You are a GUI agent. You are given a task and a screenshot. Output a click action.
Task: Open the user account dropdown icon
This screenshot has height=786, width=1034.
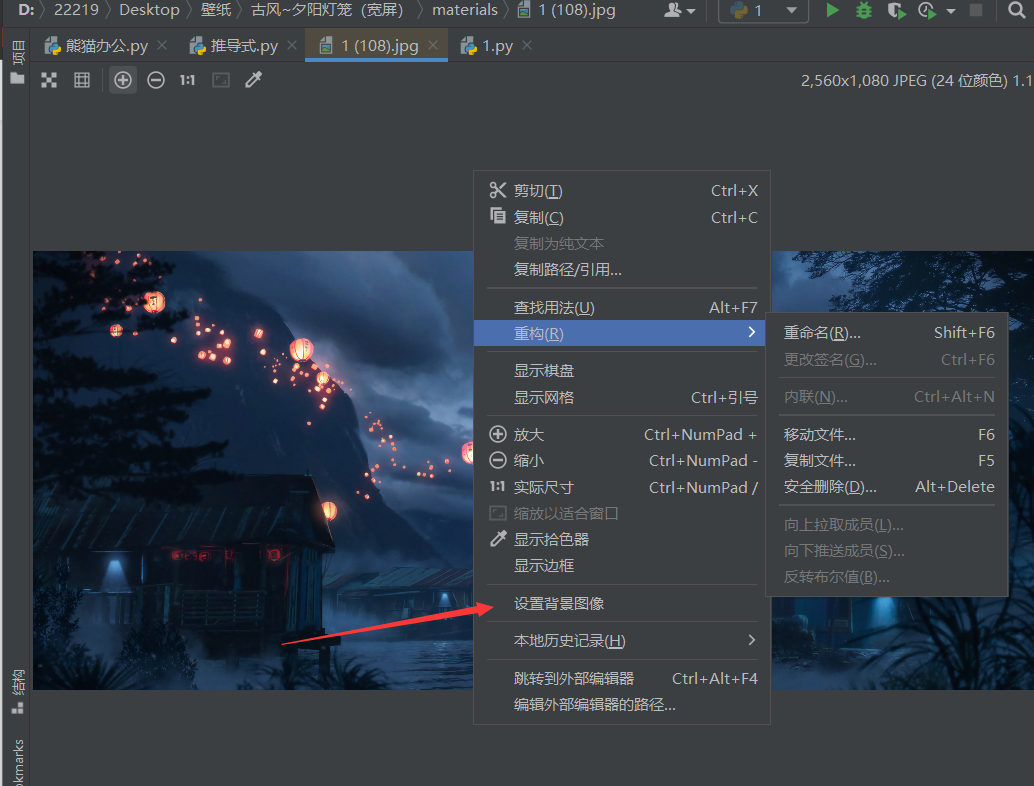coord(680,10)
